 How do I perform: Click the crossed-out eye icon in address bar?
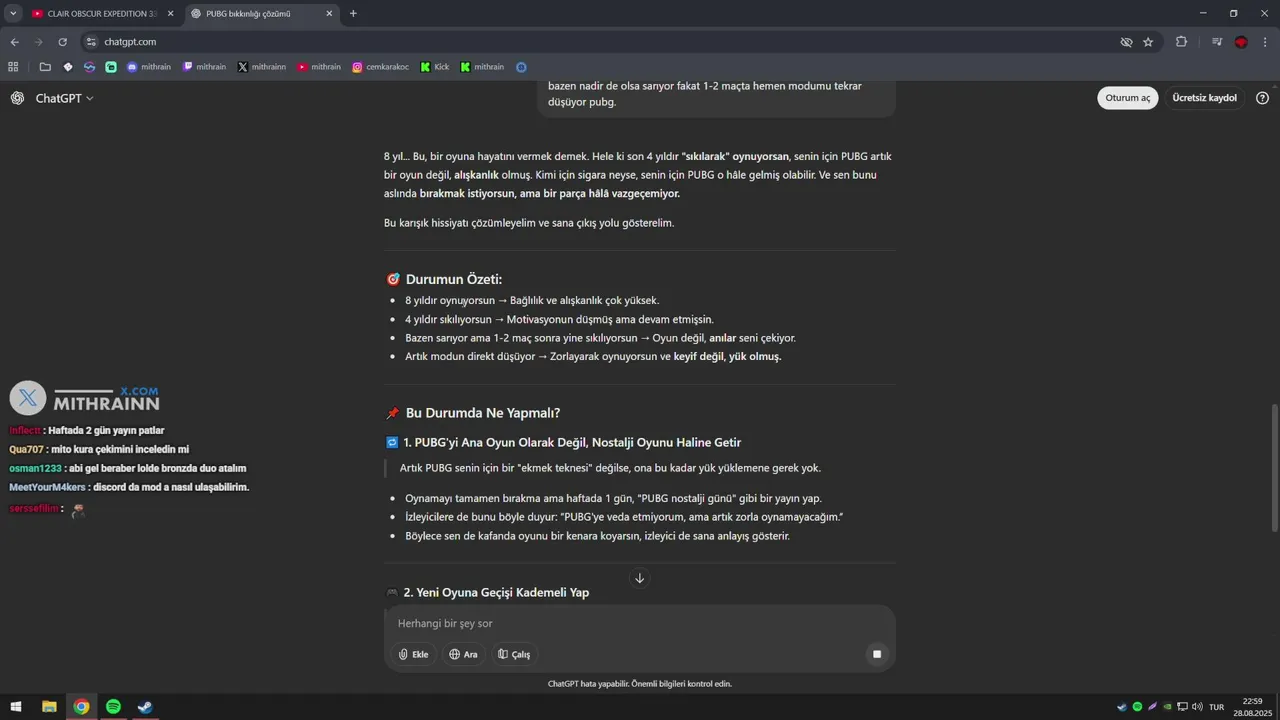pos(1126,42)
